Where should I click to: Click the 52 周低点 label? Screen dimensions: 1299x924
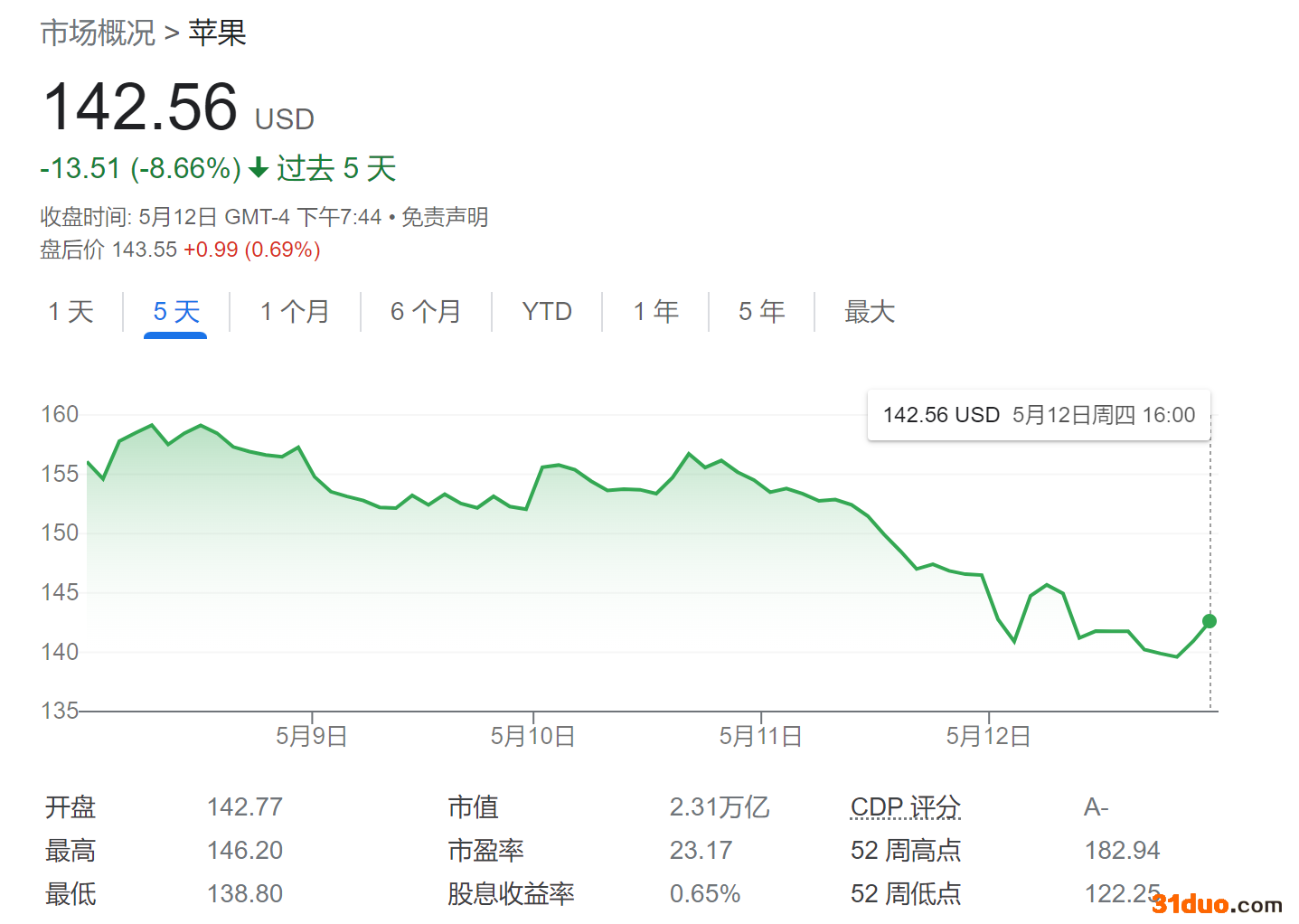[x=906, y=893]
